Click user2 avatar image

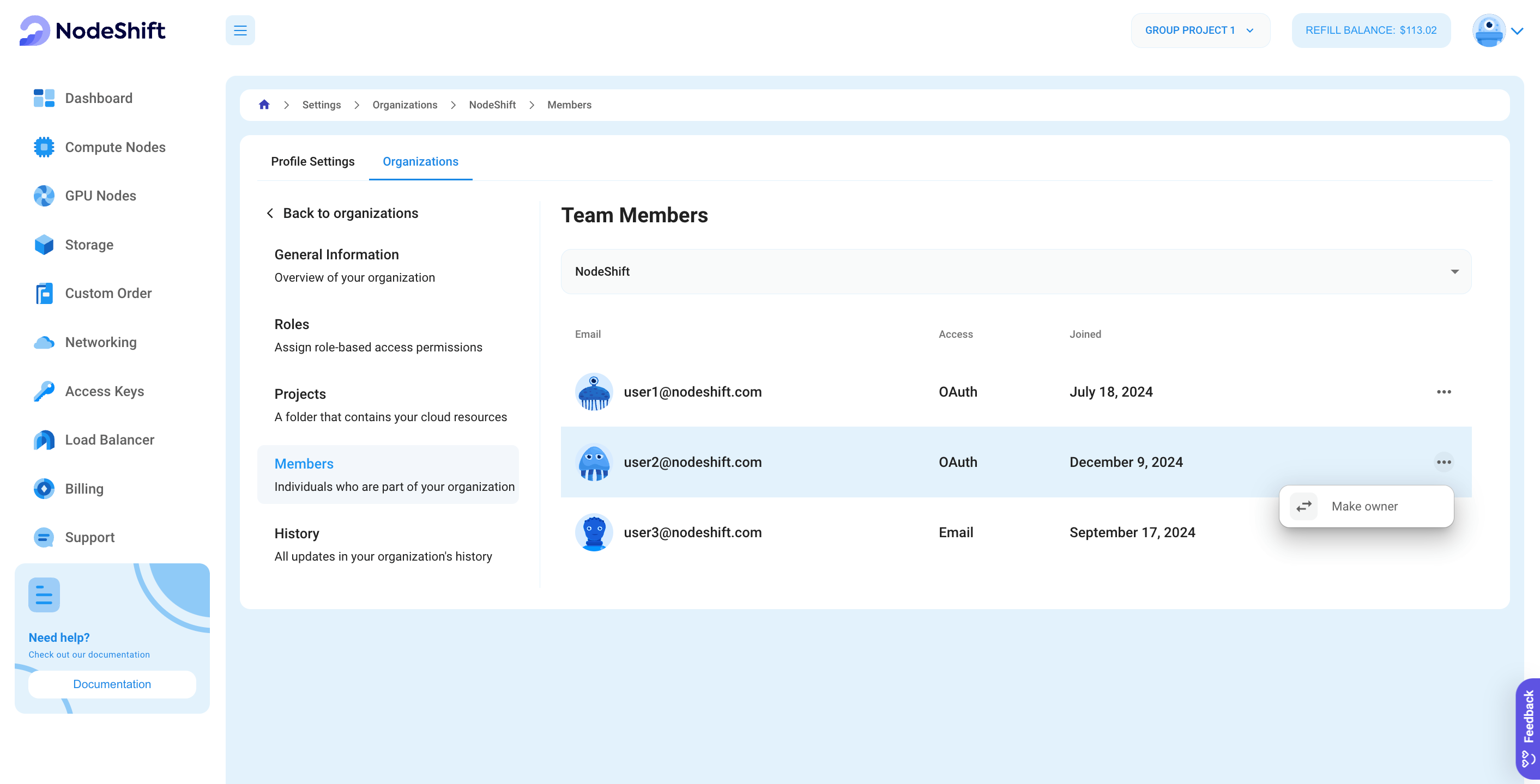[x=594, y=462]
